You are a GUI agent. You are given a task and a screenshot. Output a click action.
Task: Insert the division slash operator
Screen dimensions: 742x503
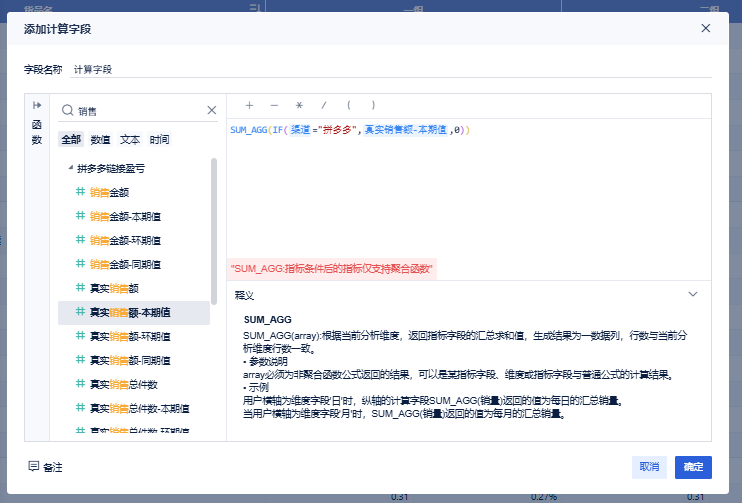tap(323, 105)
